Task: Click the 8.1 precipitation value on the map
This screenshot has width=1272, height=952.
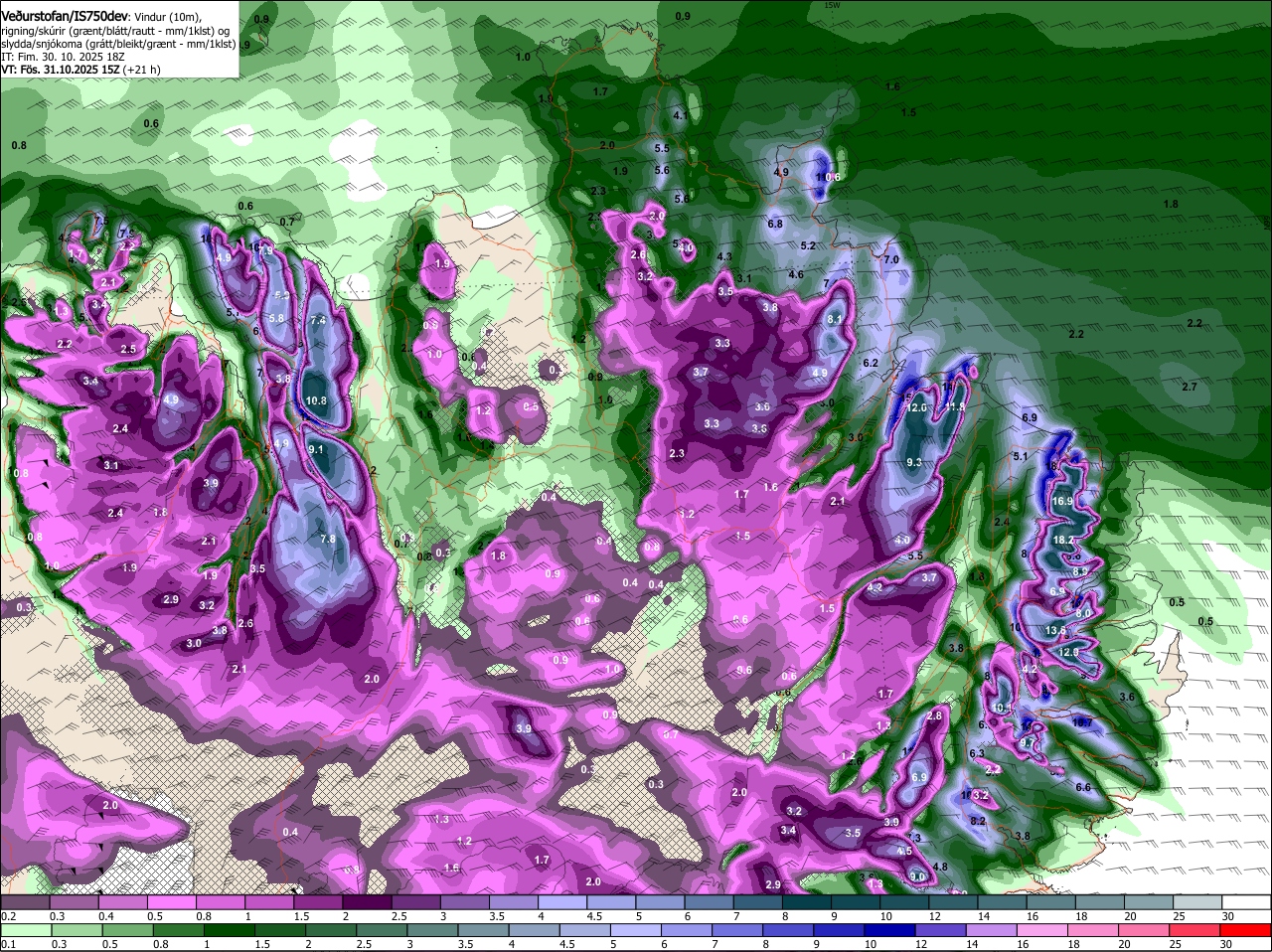Action: click(x=835, y=320)
